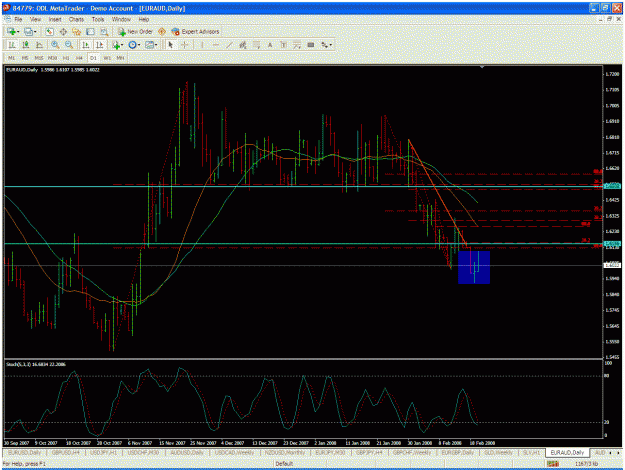Expand the new chart dropdown arrow
Screen dimensions: 625x470
(18, 31)
